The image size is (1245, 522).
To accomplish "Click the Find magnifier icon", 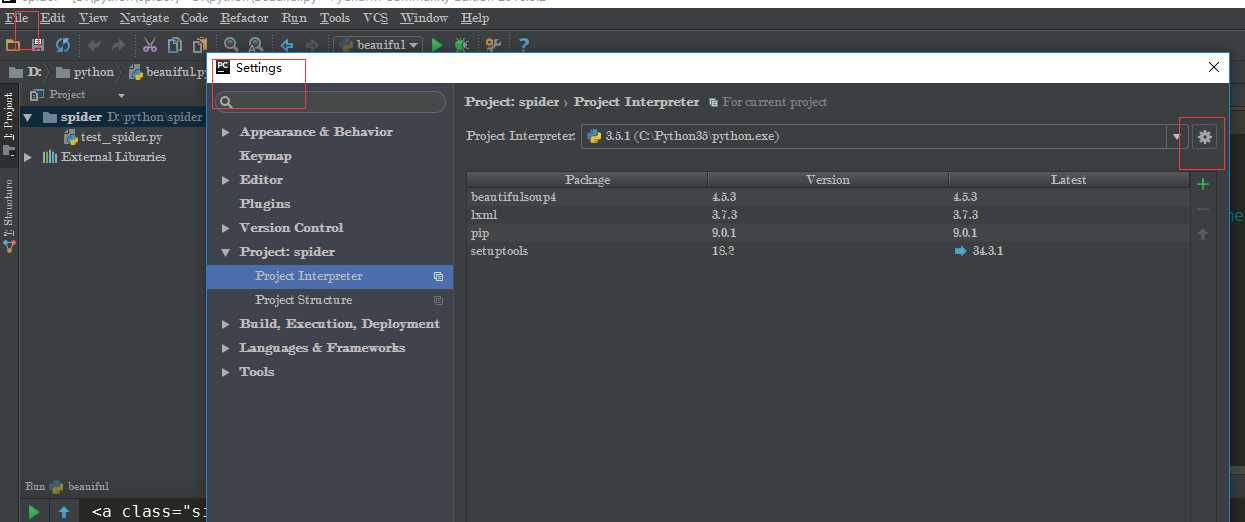I will point(231,45).
